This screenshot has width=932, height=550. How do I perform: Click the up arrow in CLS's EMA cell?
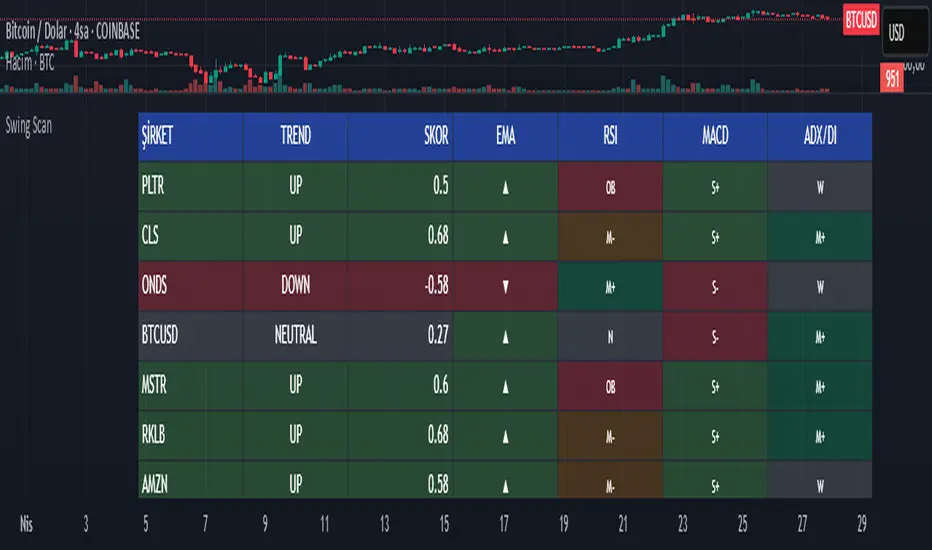coord(505,238)
